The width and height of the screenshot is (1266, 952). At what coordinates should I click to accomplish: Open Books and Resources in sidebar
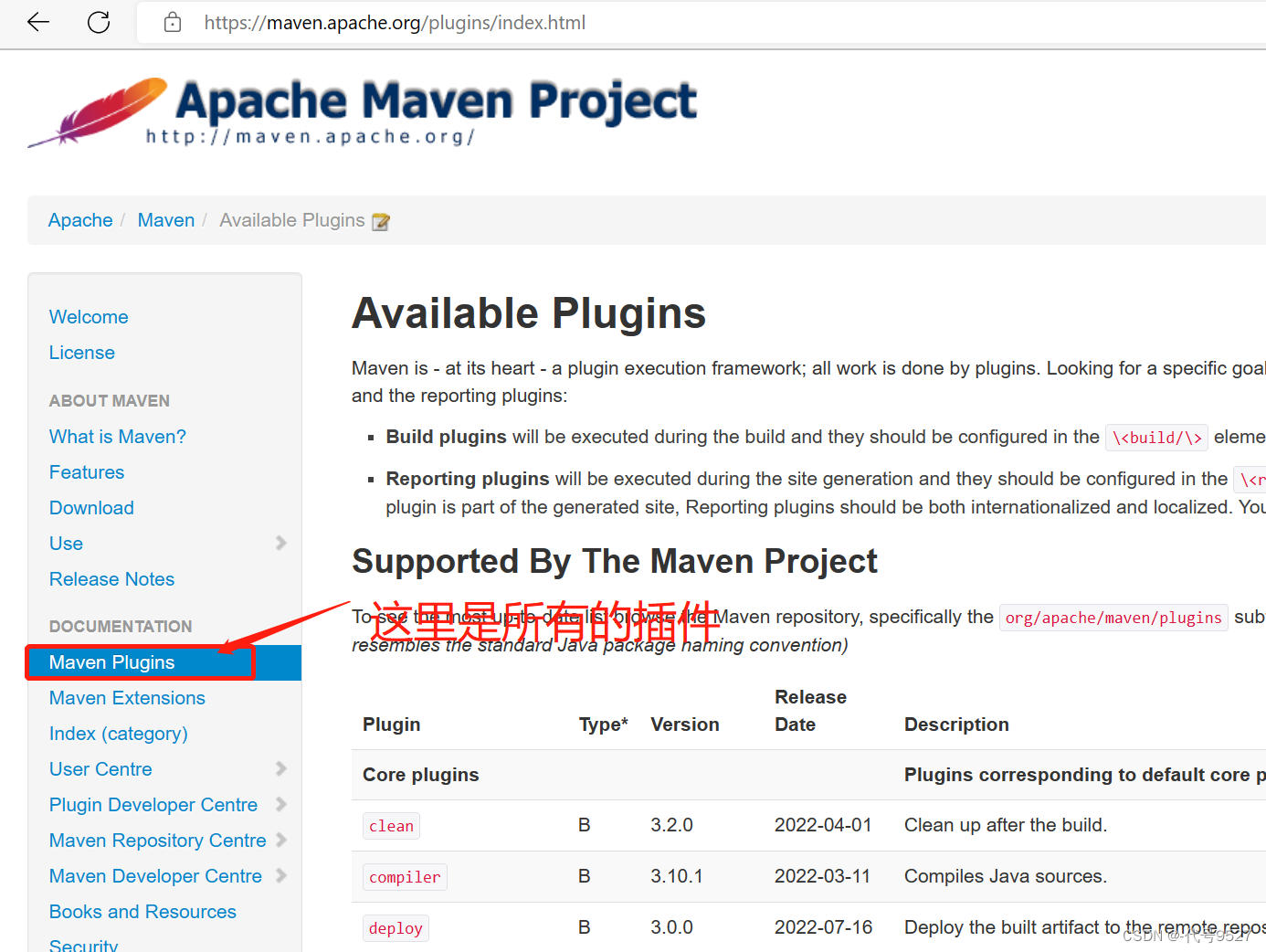142,912
